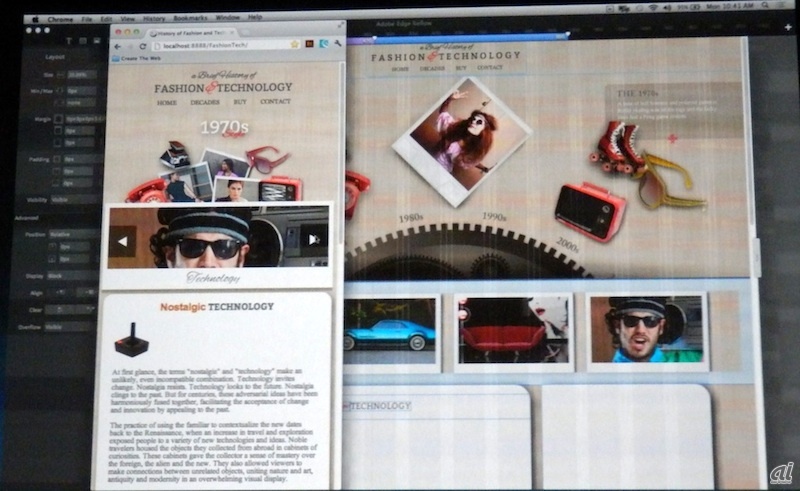Click the 2000s label on the gear
Image resolution: width=800 pixels, height=491 pixels.
[x=567, y=244]
